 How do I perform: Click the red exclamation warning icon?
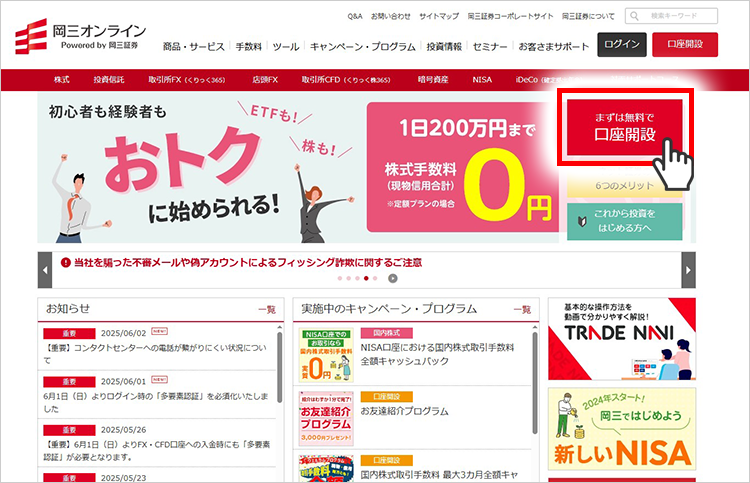pos(66,263)
